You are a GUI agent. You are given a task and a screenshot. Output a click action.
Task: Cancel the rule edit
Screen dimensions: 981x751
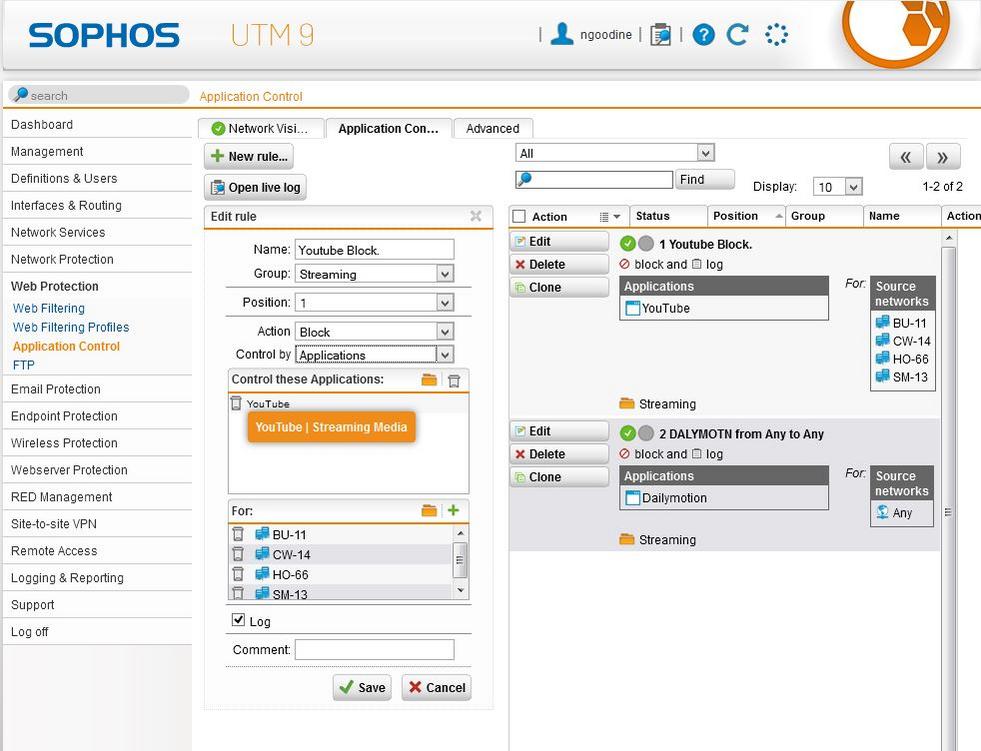point(437,687)
